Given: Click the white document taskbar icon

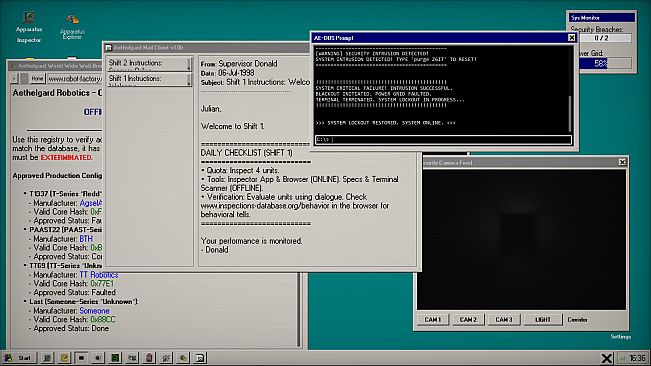Looking at the screenshot, I should pyautogui.click(x=200, y=358).
